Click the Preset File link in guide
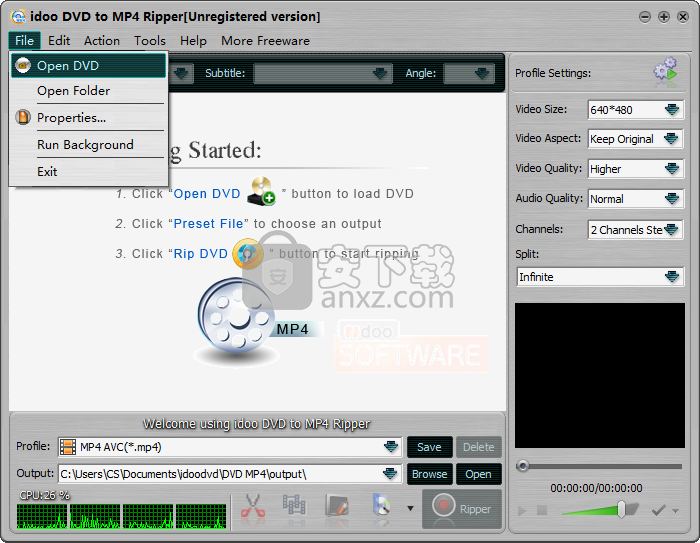700x543 pixels. (208, 223)
